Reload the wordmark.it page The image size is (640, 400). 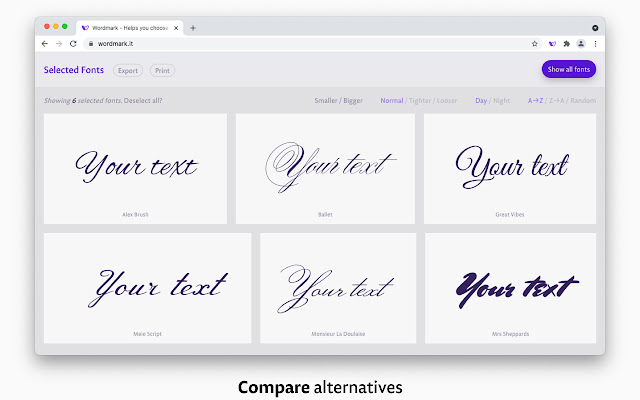73,44
